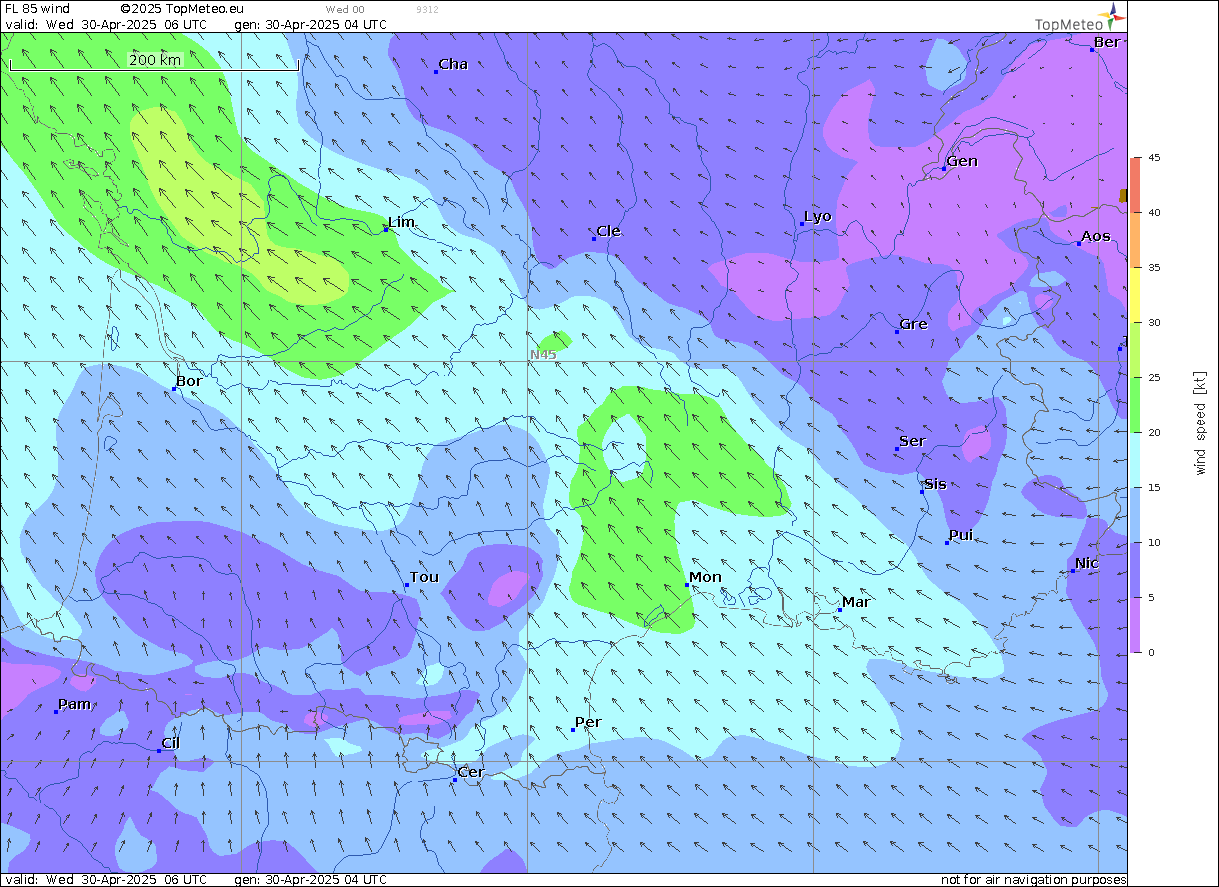Click the '5' value on the legend
The width and height of the screenshot is (1219, 887).
click(x=1152, y=598)
